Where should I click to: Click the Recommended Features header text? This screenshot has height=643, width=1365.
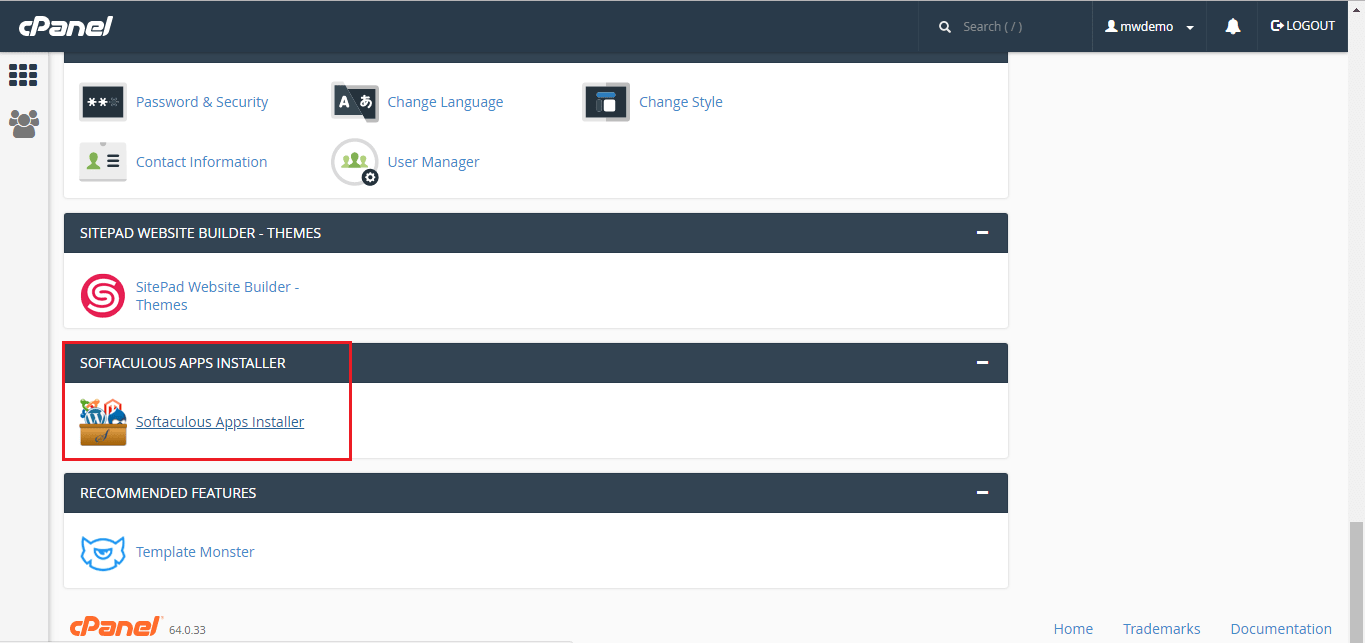(x=168, y=493)
